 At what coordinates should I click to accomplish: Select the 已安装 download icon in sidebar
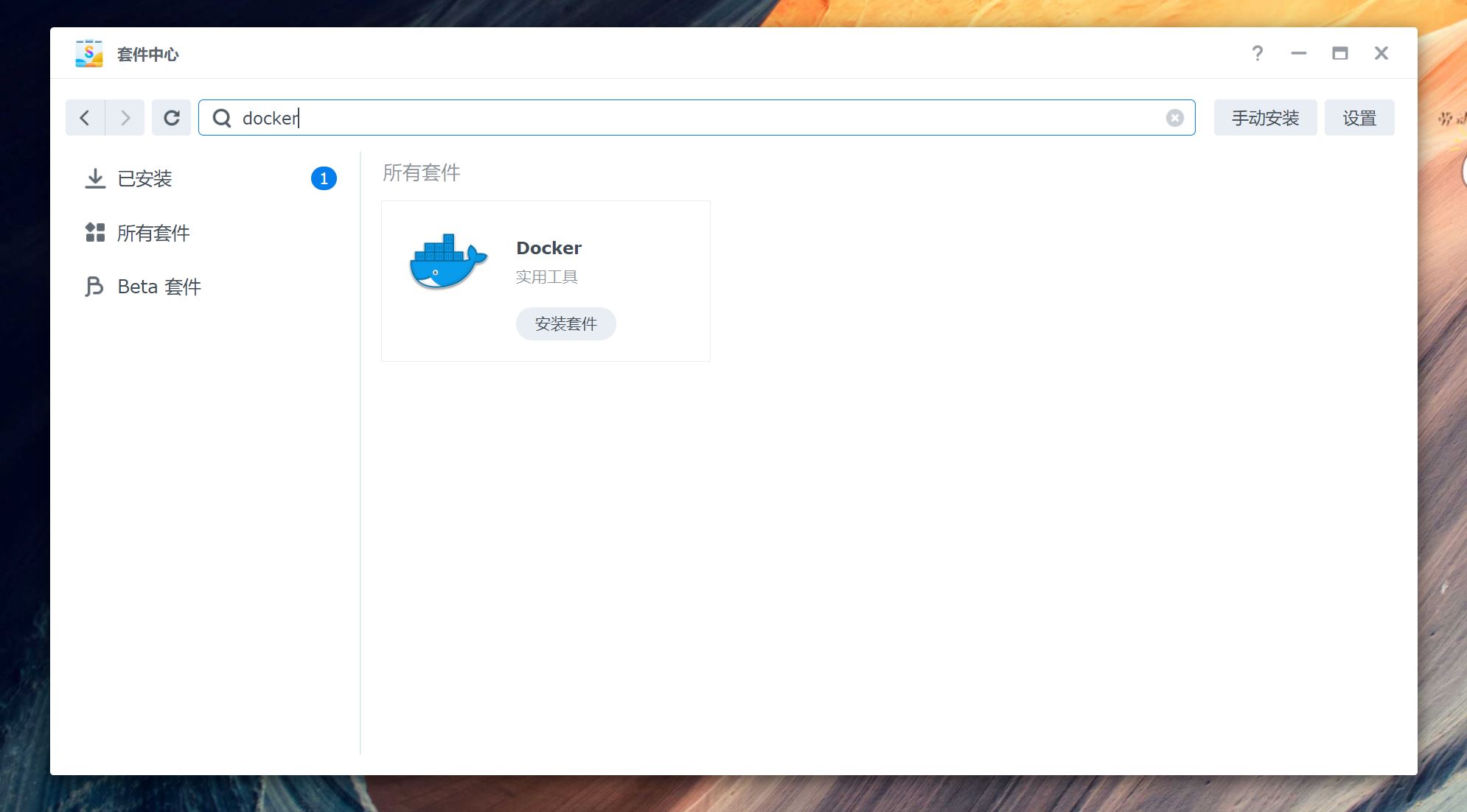(95, 178)
